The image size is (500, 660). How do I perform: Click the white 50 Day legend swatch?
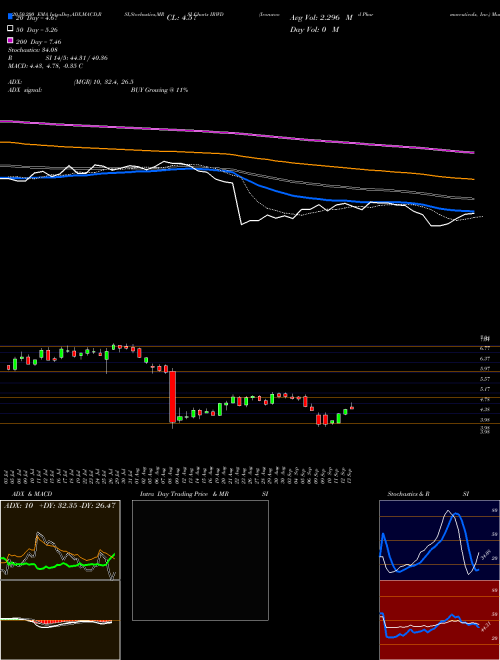[x=10, y=29]
